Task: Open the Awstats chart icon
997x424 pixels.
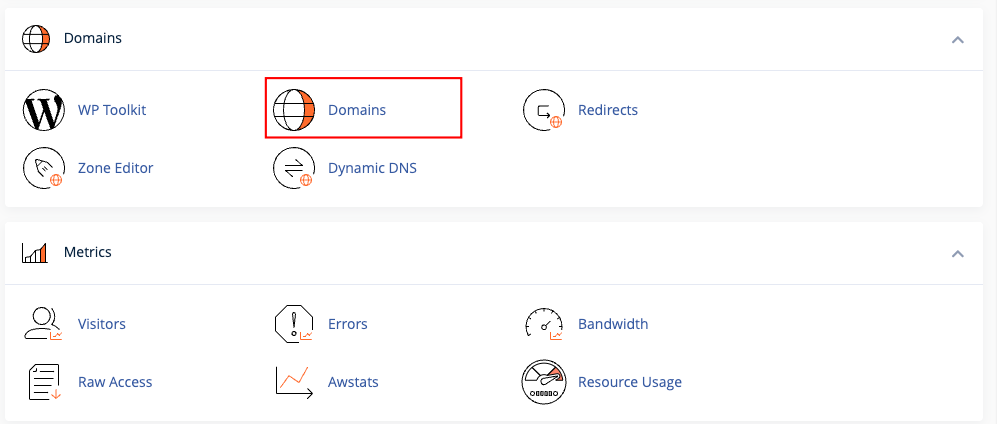Action: pyautogui.click(x=294, y=382)
